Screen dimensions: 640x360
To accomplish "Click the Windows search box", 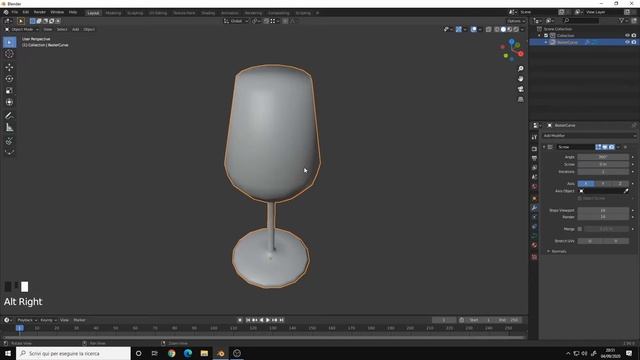I will (x=73, y=353).
